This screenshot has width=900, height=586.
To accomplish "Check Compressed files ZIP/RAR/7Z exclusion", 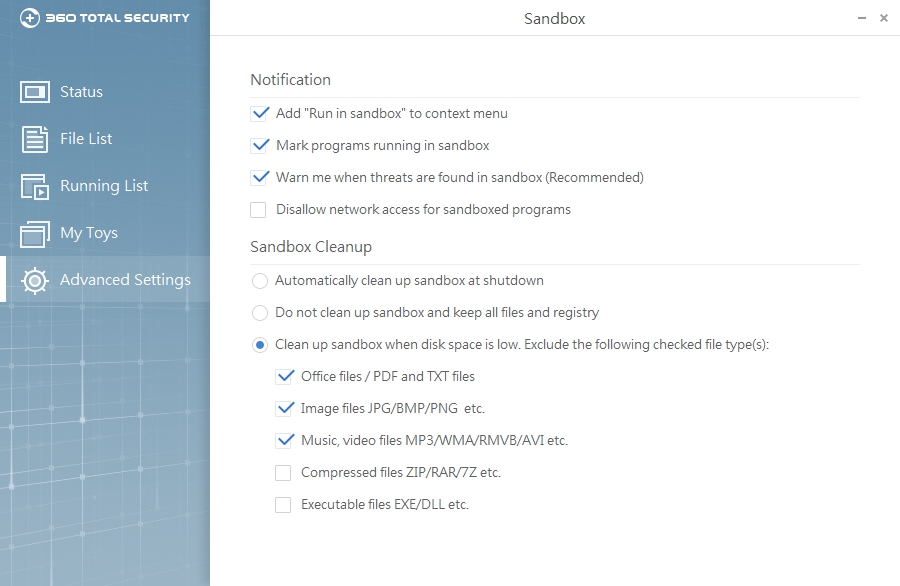I will 284,473.
